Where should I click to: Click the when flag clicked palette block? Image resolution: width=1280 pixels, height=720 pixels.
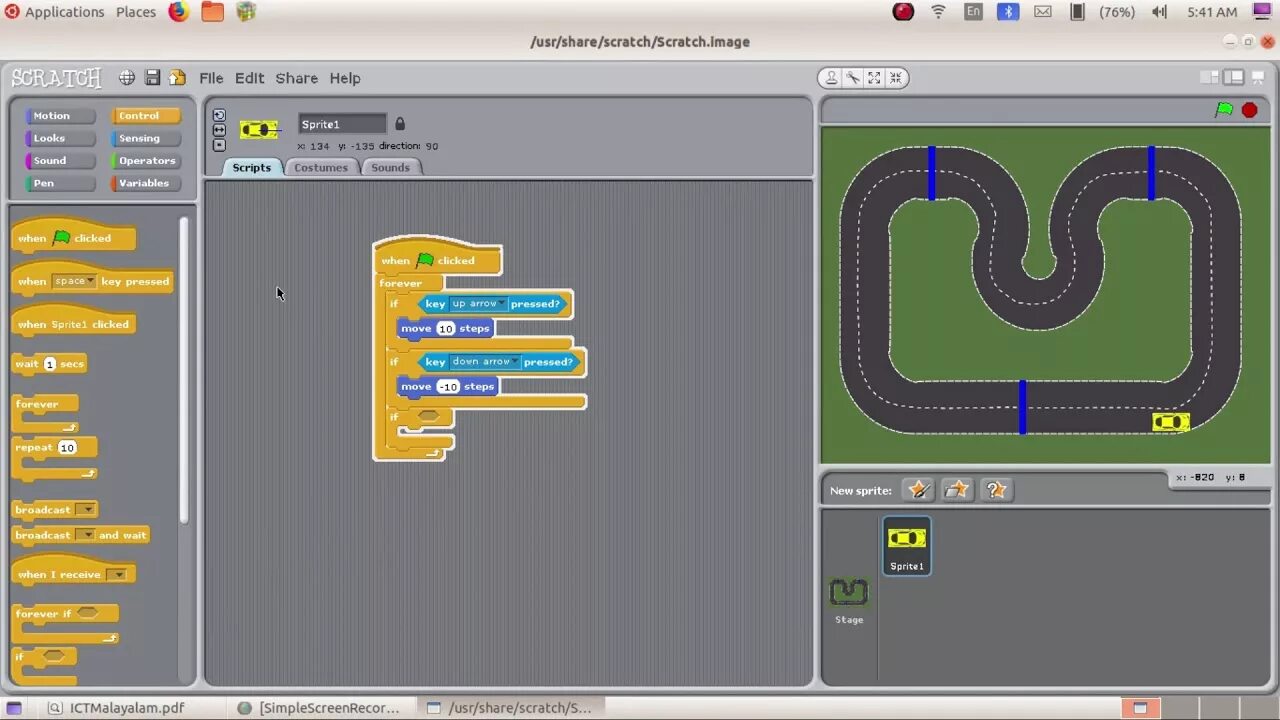click(x=74, y=236)
